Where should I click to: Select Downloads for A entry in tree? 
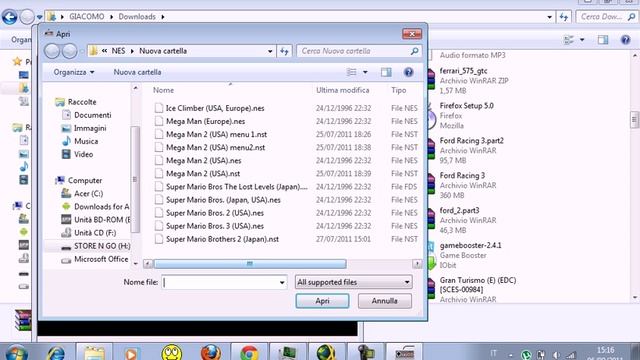[x=95, y=207]
